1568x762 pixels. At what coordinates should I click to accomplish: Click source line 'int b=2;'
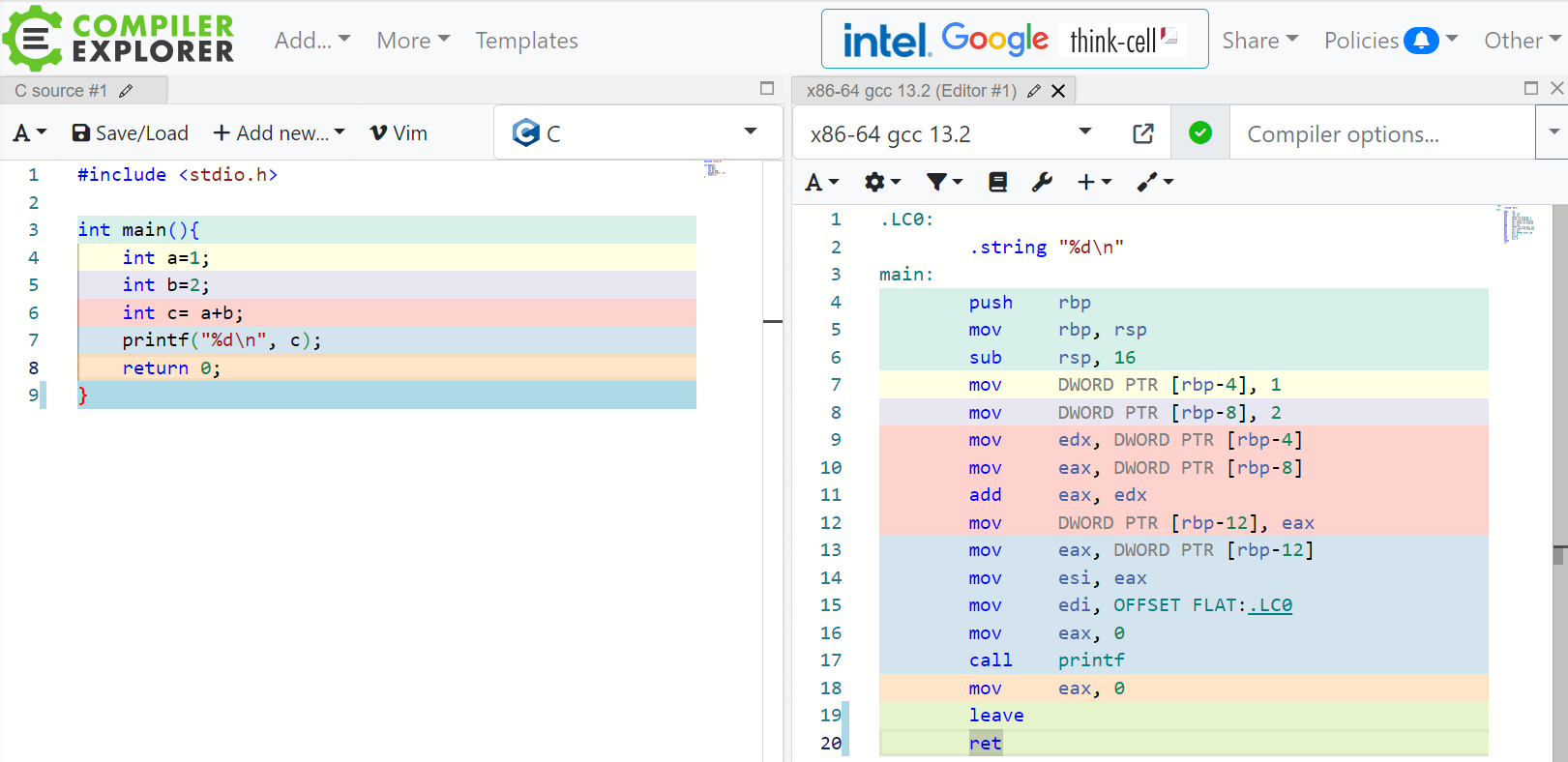[165, 285]
